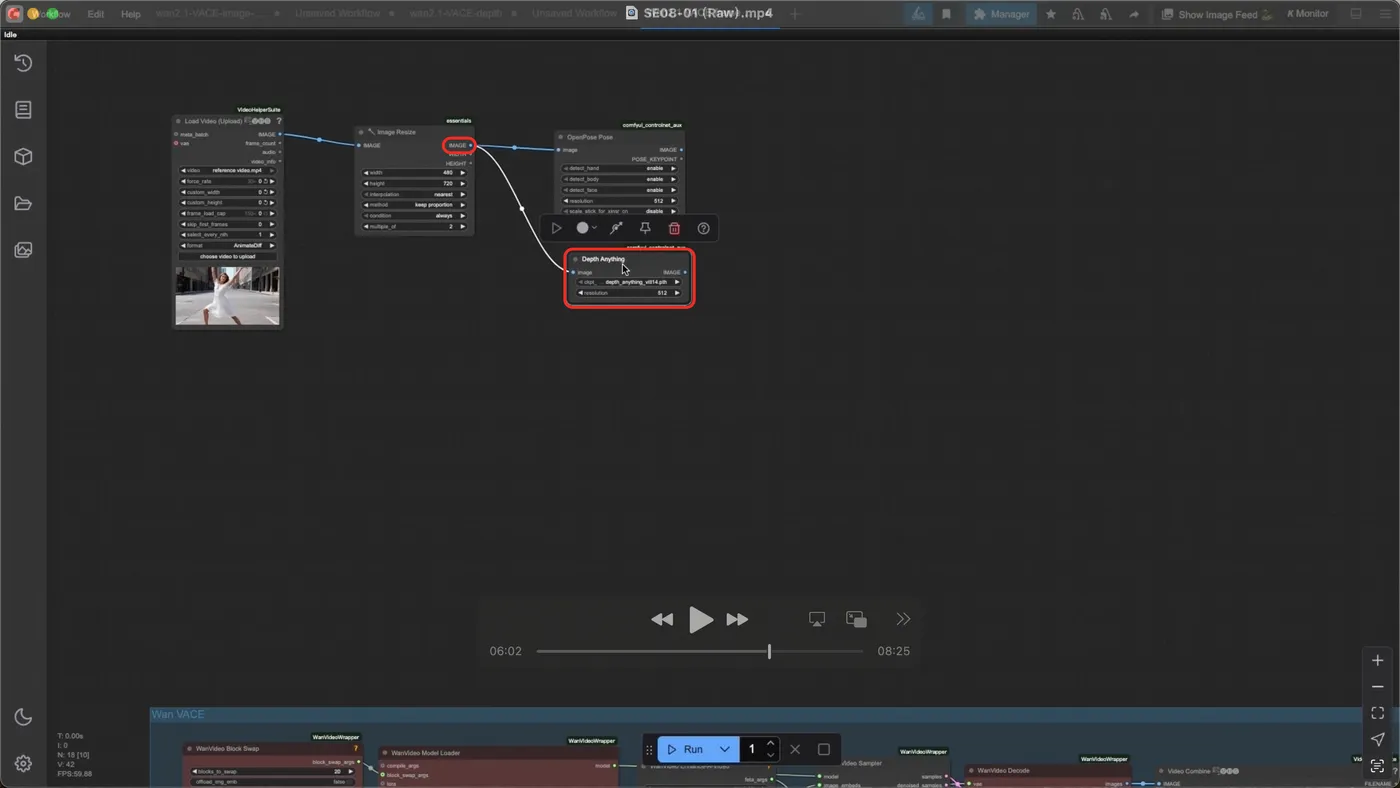Open the node library cube icon

tap(23, 157)
